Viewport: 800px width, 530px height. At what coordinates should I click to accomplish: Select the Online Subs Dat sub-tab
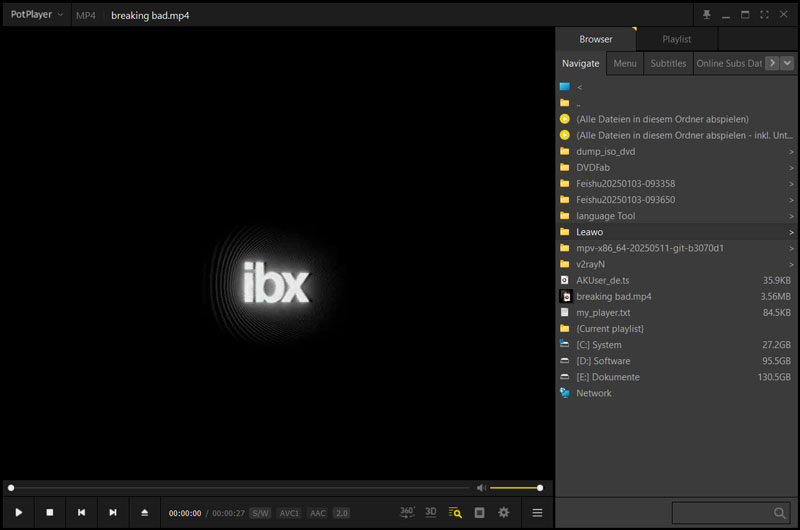click(x=729, y=63)
